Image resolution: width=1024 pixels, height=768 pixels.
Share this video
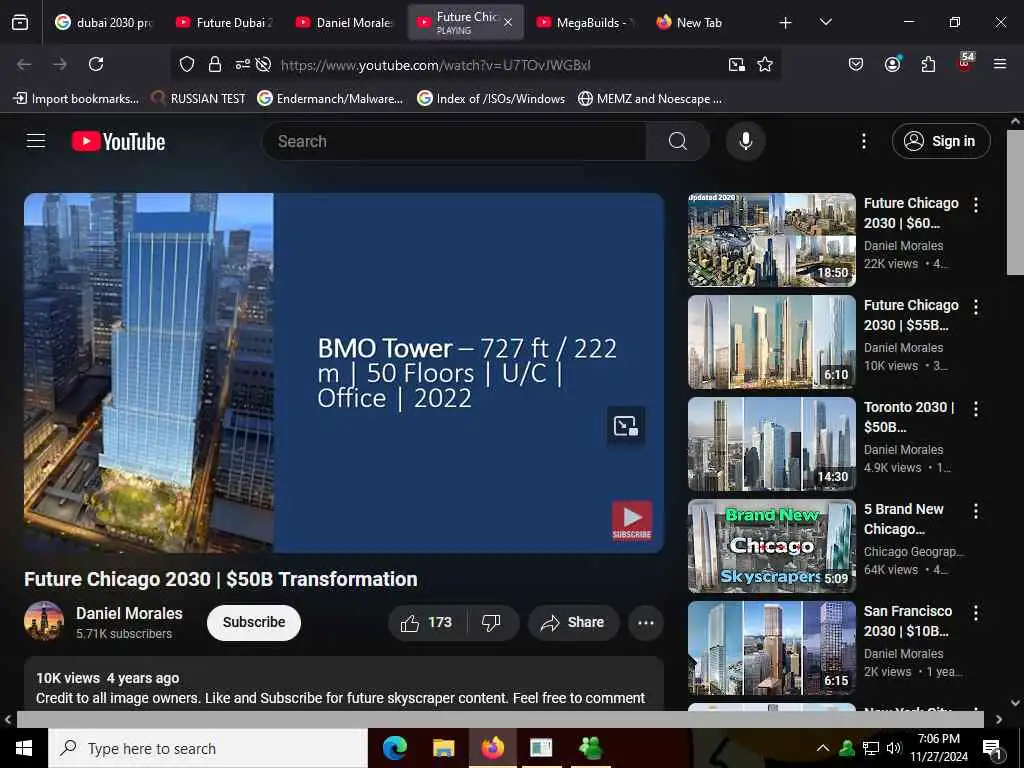coord(573,622)
